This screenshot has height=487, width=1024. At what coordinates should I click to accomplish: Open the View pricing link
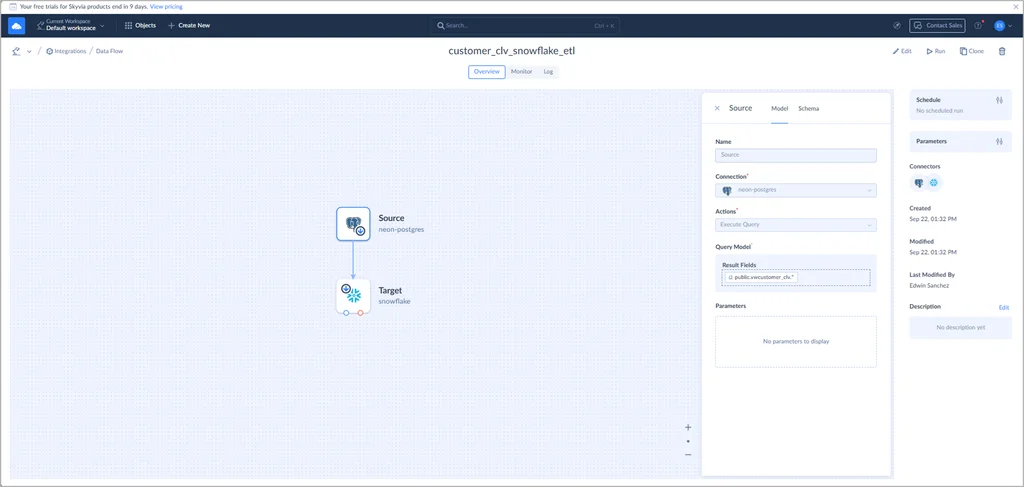[166, 7]
